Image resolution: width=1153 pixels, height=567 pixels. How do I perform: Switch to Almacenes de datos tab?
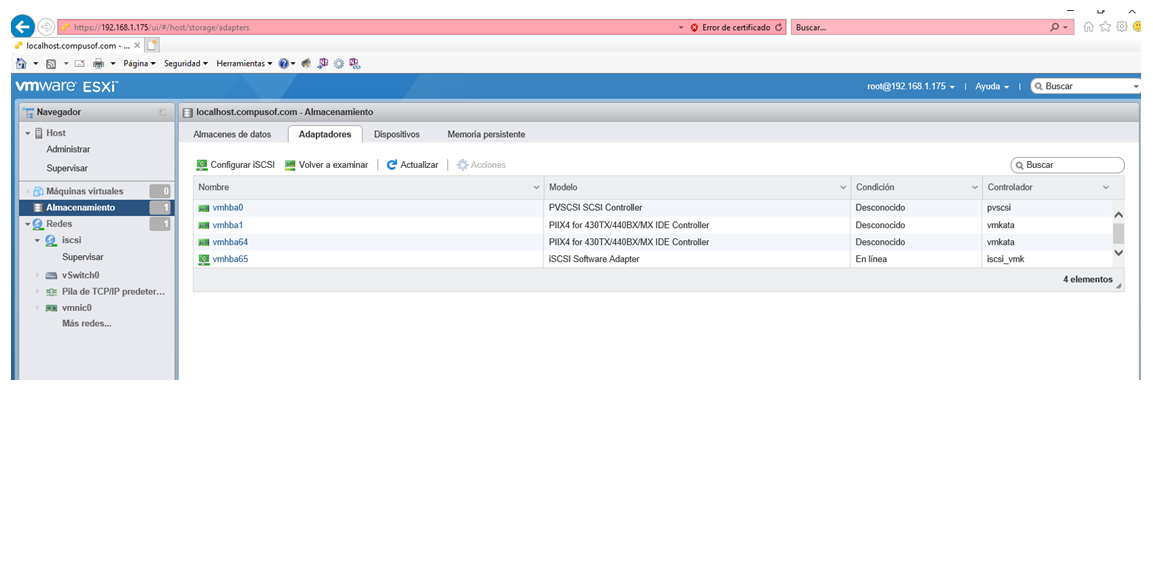(232, 135)
